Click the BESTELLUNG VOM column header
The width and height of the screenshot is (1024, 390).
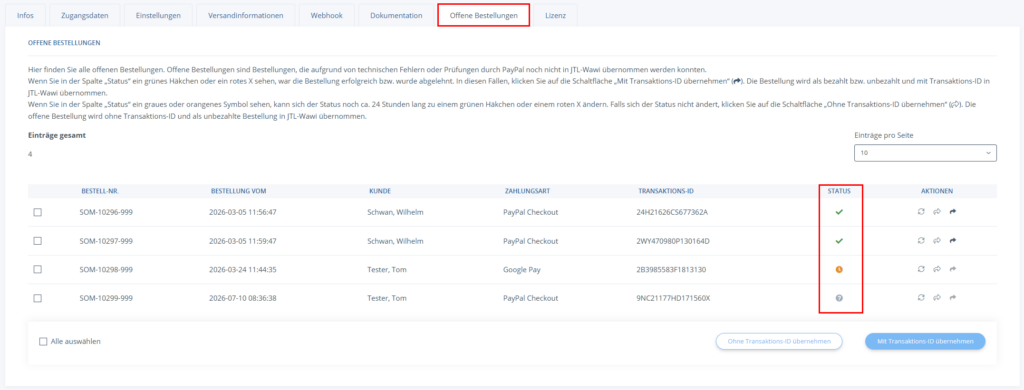pos(238,191)
